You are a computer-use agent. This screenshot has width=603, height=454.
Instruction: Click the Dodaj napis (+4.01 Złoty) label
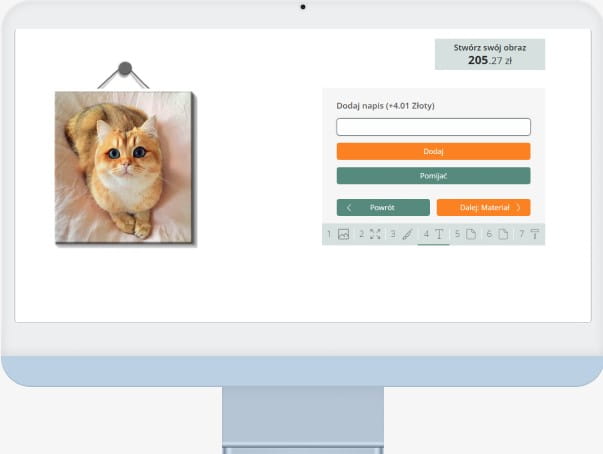(385, 105)
